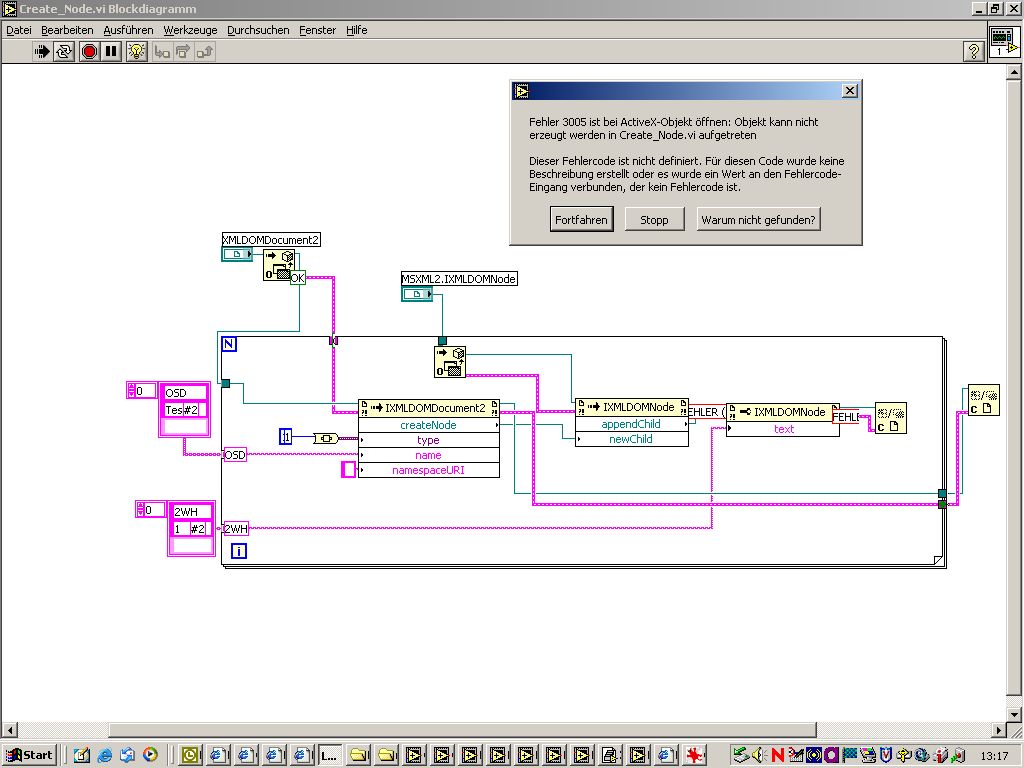1024x768 pixels.
Task: Click the Stopp button in error dialog
Action: [x=654, y=220]
